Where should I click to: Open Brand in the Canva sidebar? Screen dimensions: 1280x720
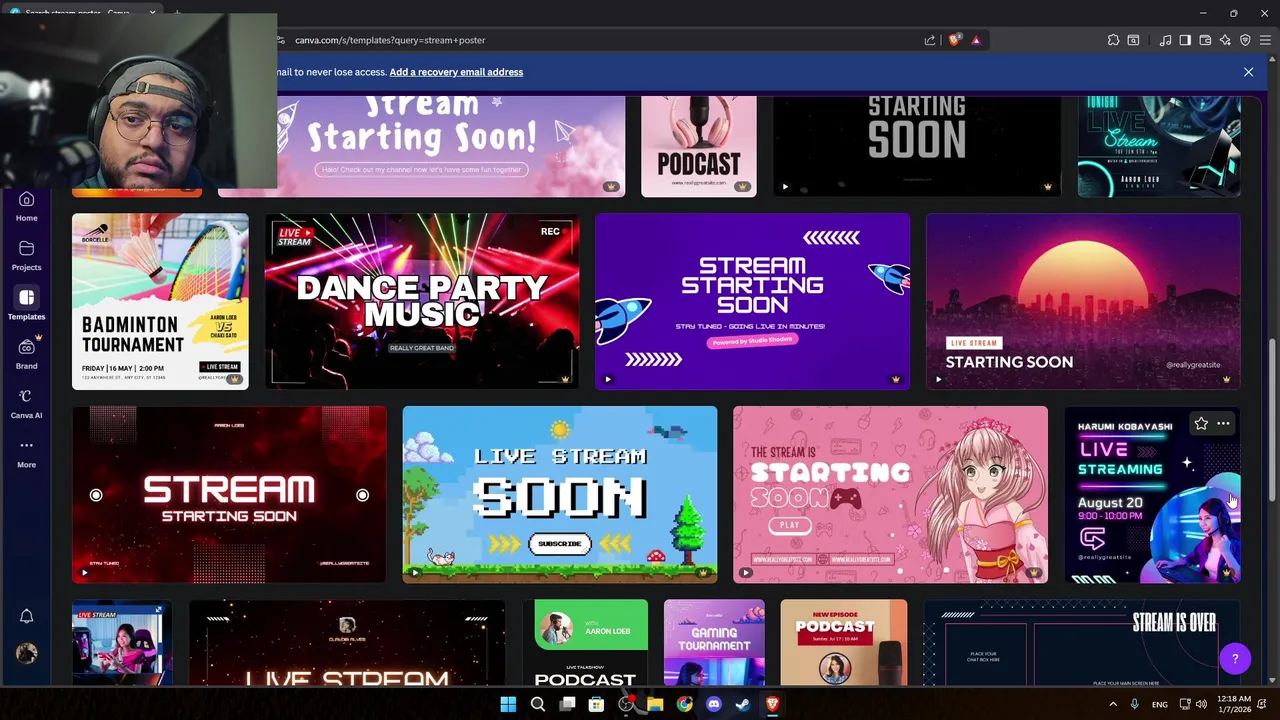(26, 353)
